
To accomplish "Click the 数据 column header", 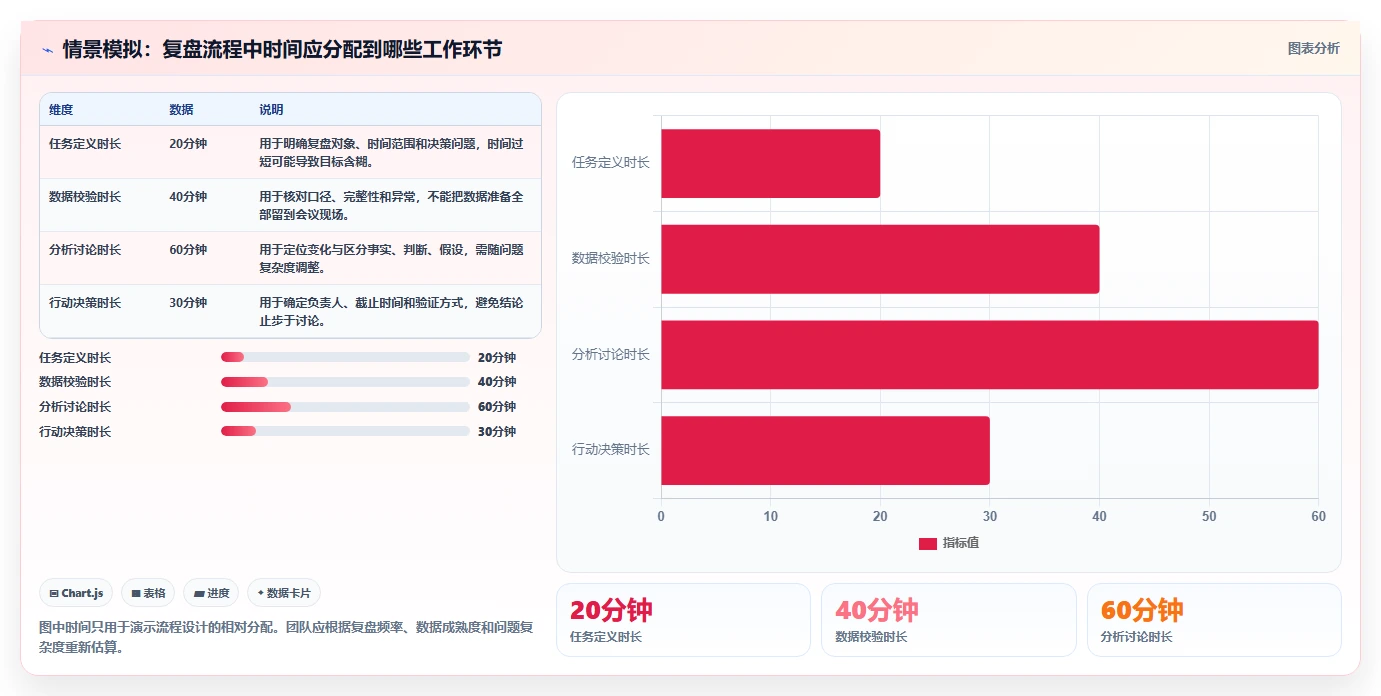I will pos(181,110).
